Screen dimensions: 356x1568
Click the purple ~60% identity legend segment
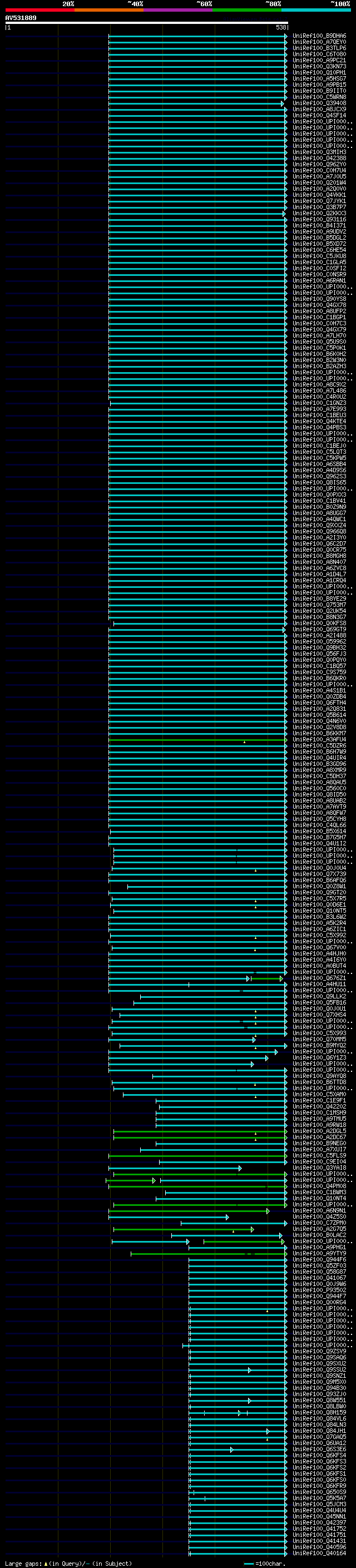pyautogui.click(x=179, y=10)
